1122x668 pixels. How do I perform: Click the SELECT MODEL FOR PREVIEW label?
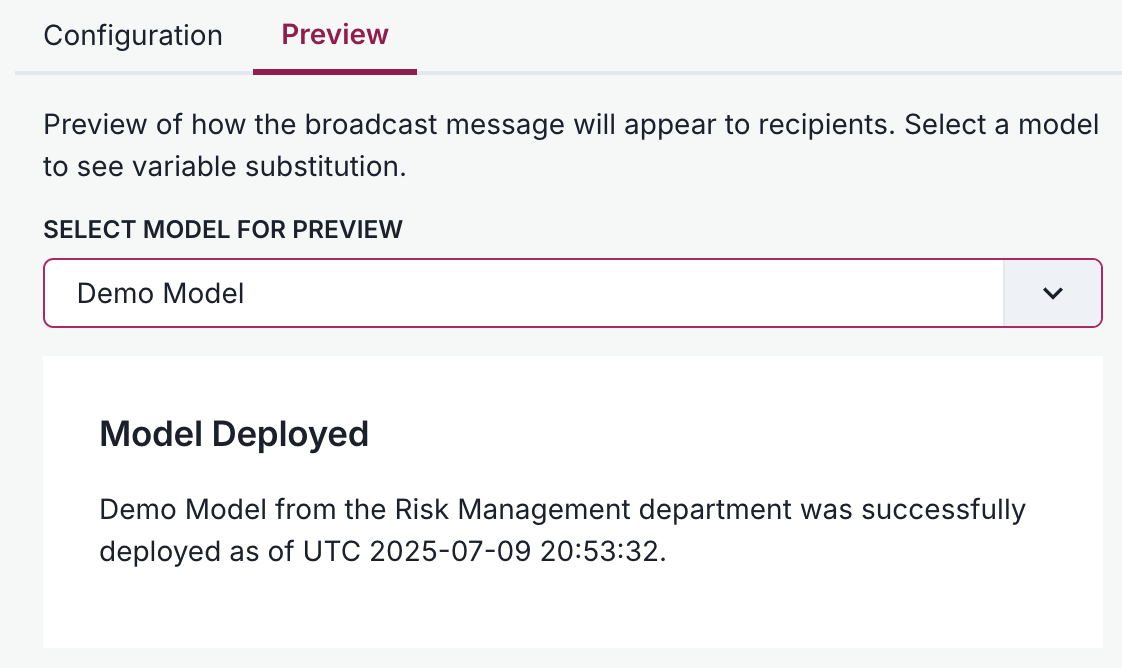222,229
